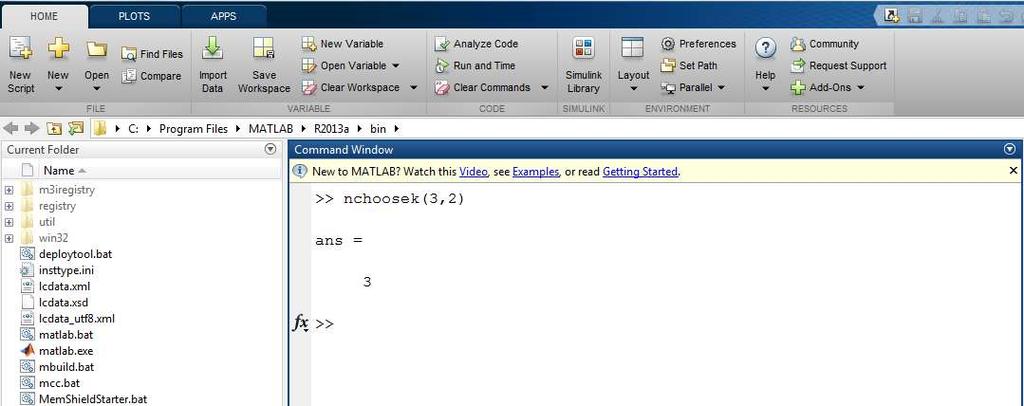This screenshot has height=406, width=1024.
Task: Expand the Open Variable dropdown arrow
Action: (x=396, y=66)
